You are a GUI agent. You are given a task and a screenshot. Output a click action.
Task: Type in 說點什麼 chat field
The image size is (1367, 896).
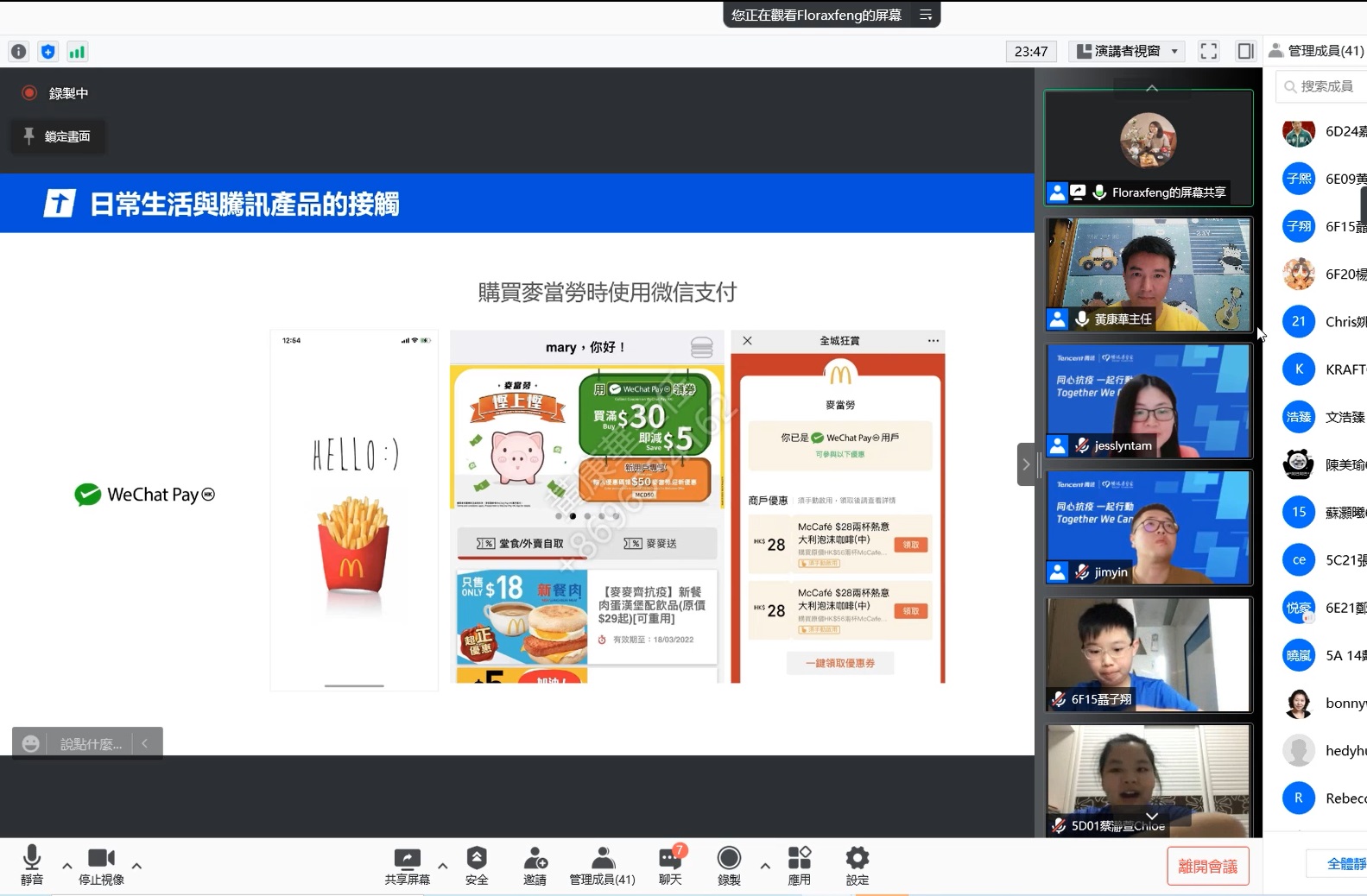[x=92, y=744]
